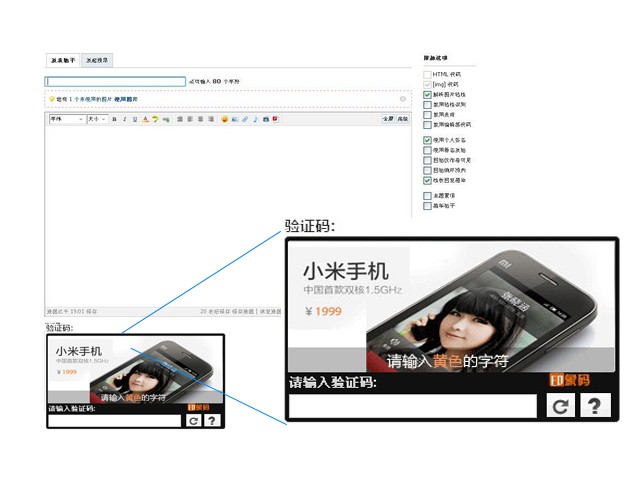
Task: Click the paperclip attachment toolbar icon
Action: pos(245,119)
